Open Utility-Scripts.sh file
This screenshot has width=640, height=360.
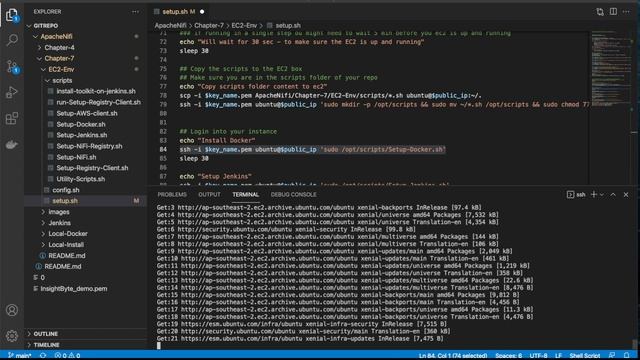pyautogui.click(x=80, y=179)
